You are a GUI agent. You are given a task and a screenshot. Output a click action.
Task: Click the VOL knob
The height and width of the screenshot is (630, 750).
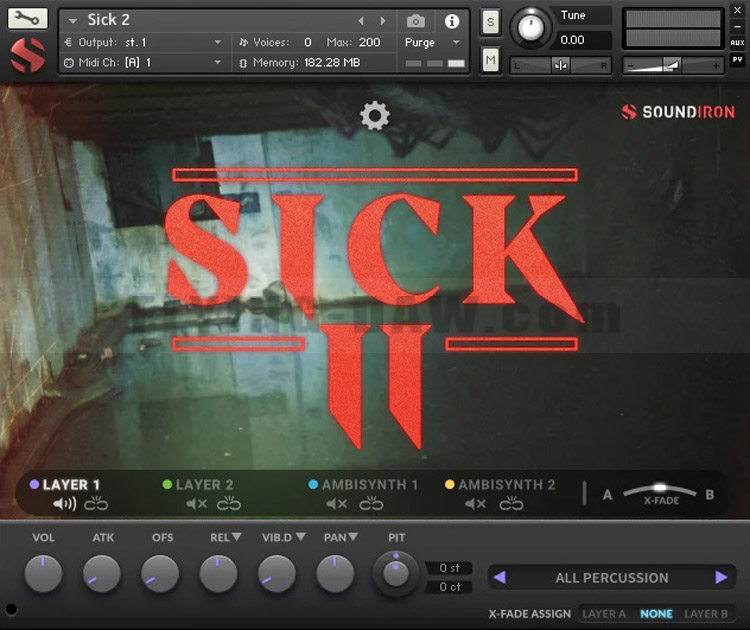[43, 573]
